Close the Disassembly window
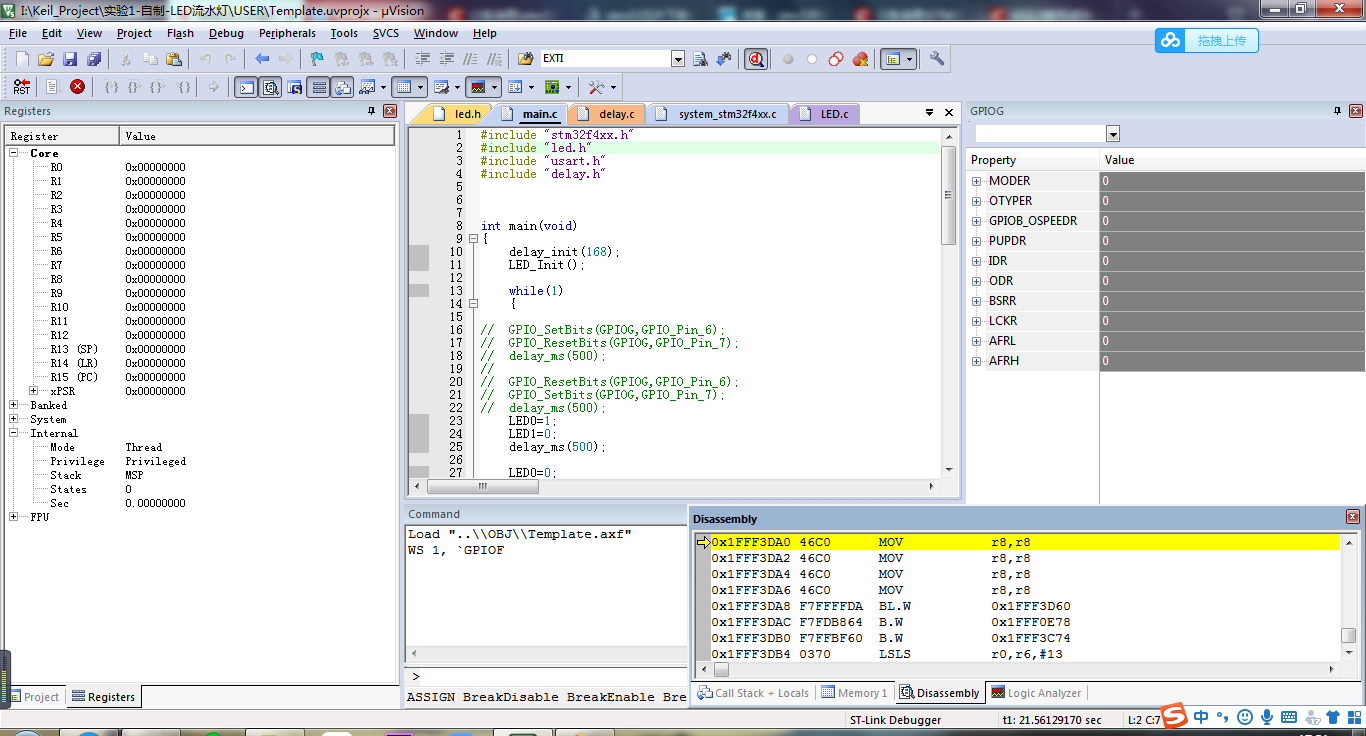Screen dimensions: 1366x736 click(x=1352, y=517)
